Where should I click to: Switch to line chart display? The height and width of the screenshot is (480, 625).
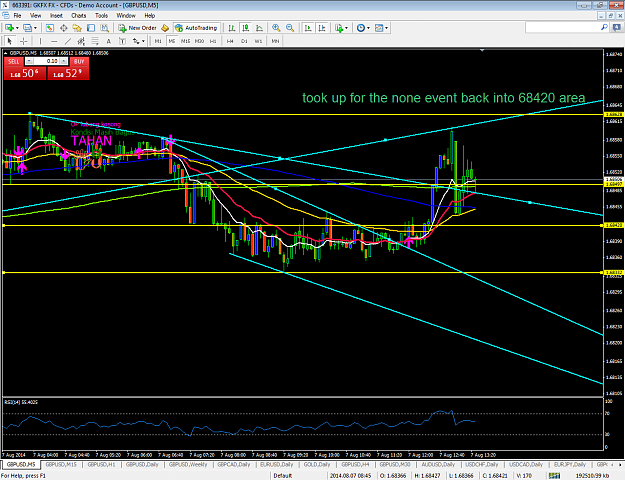[x=259, y=28]
